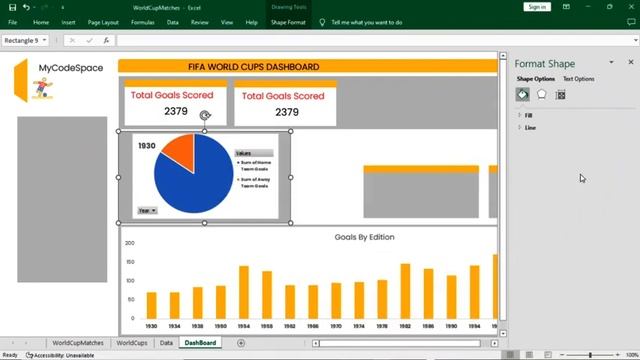Open the Home ribbon tab
This screenshot has height=360, width=640.
[41, 22]
